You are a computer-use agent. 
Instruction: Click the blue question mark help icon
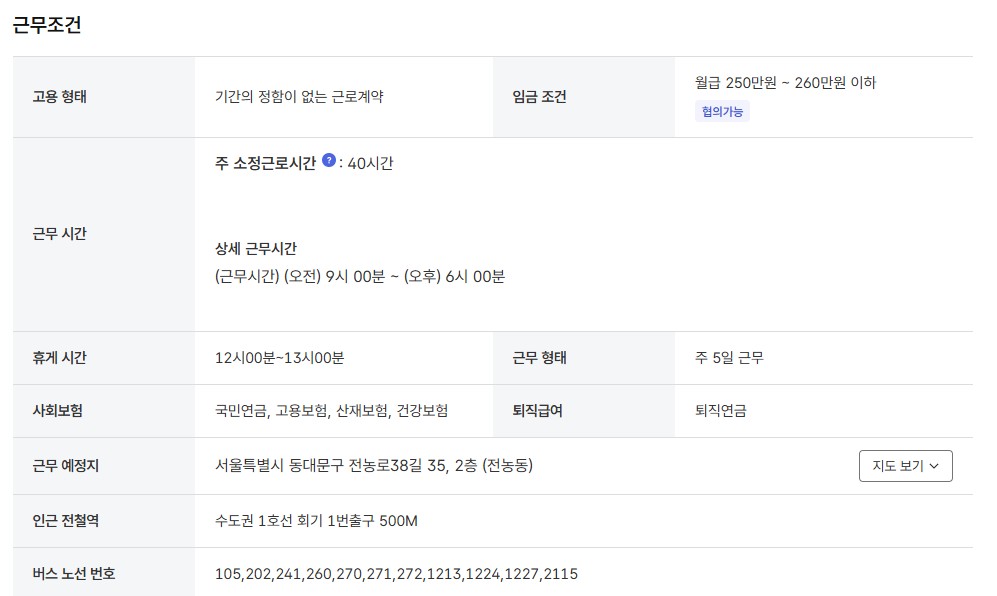329,160
